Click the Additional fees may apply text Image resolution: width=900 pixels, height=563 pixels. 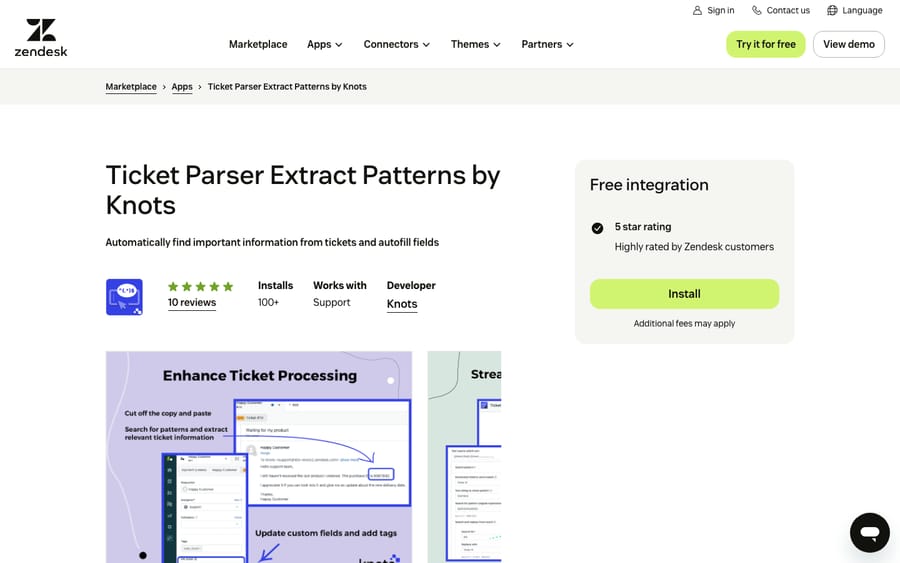(x=684, y=324)
